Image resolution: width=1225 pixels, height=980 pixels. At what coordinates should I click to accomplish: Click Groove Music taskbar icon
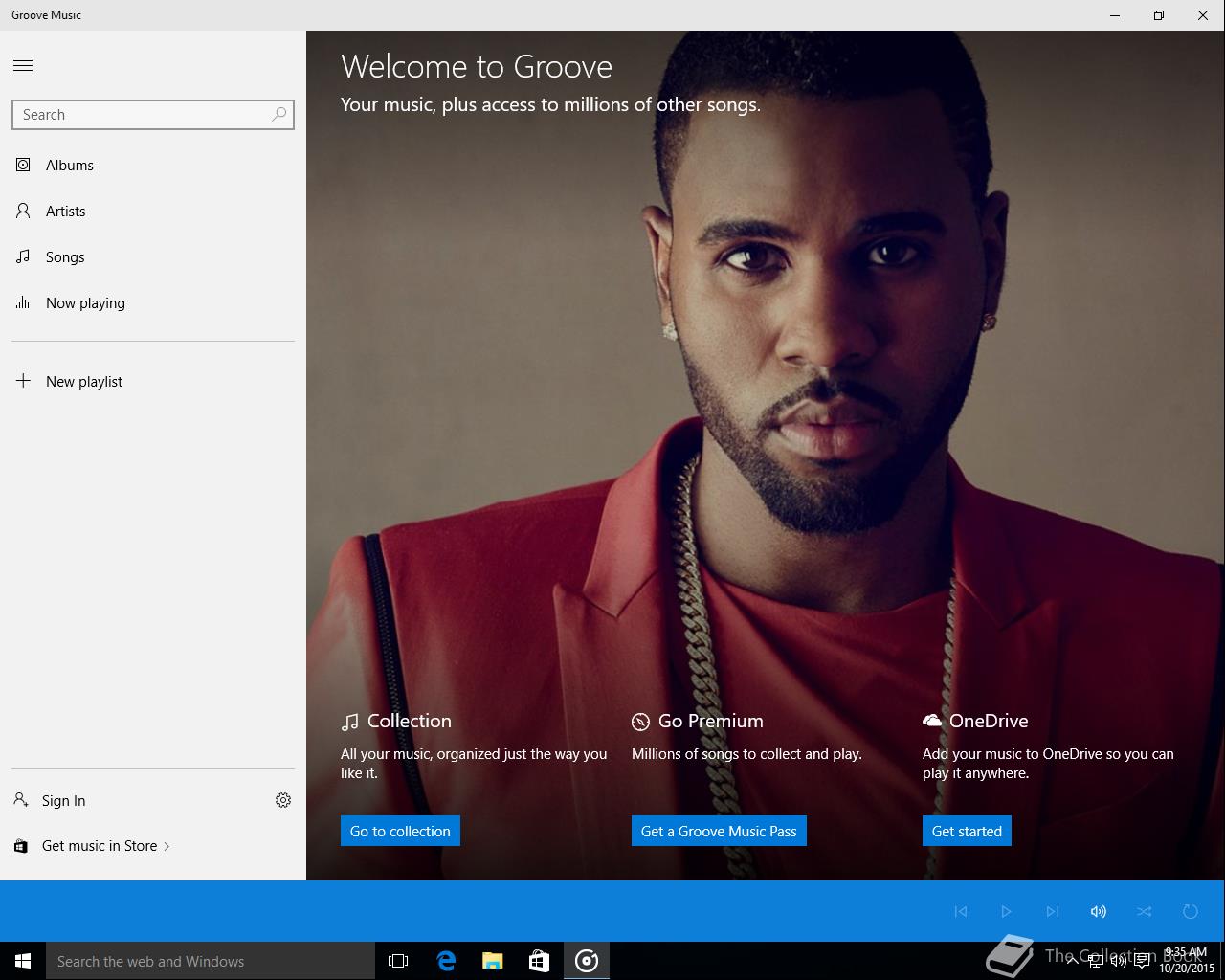[587, 961]
